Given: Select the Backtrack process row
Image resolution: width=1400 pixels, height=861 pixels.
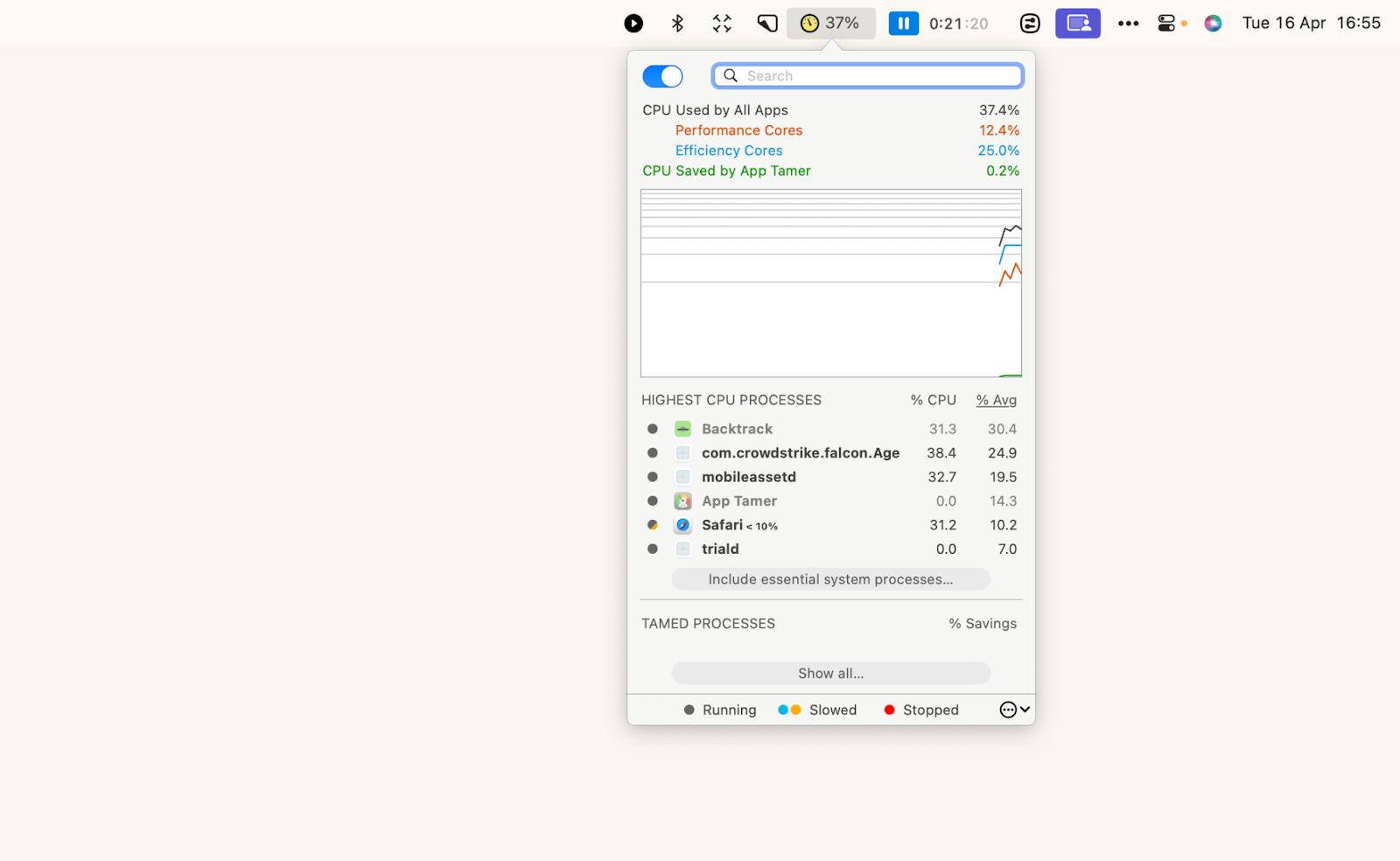Looking at the screenshot, I should (x=830, y=429).
